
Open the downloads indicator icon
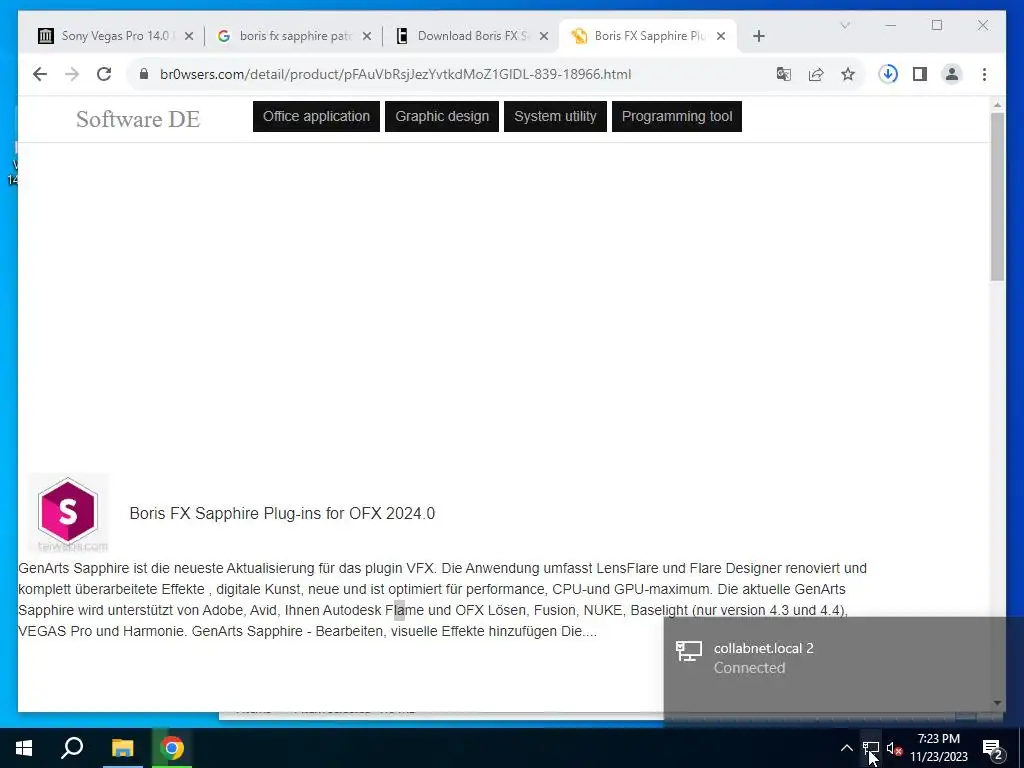pyautogui.click(x=888, y=74)
